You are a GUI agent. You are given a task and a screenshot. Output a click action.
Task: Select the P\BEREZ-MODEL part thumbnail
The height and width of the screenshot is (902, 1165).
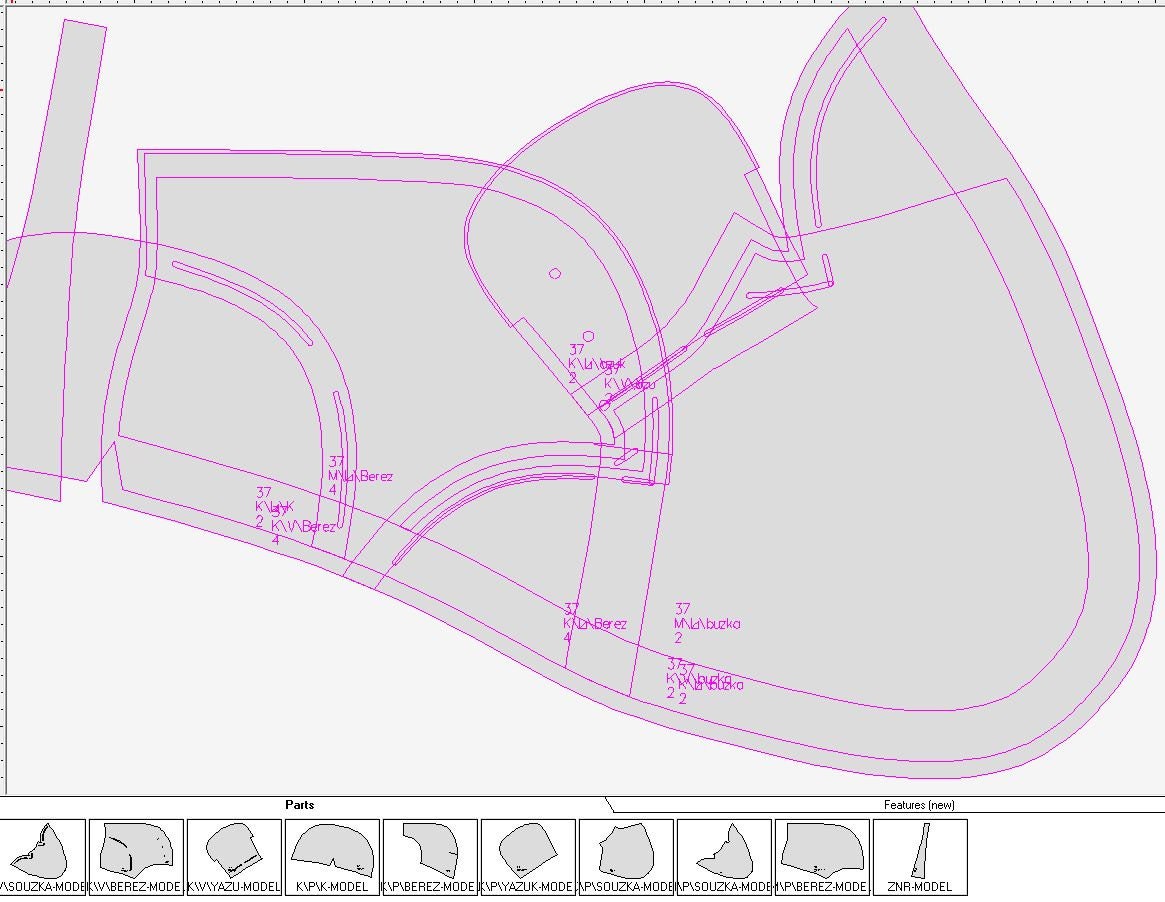[x=820, y=855]
